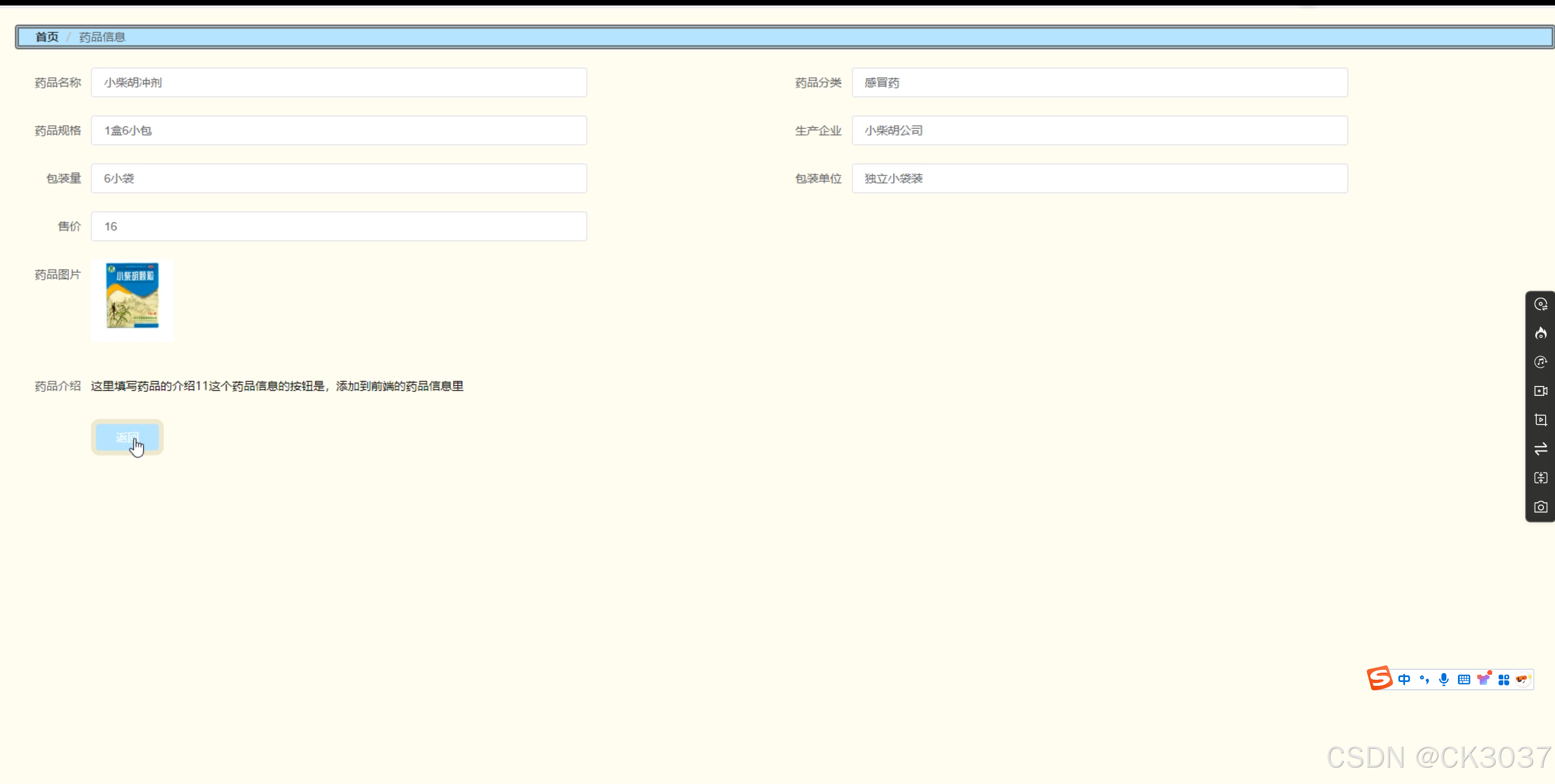Toggle Sogou Chinese/English mode 中
1555x784 pixels.
pos(1404,680)
